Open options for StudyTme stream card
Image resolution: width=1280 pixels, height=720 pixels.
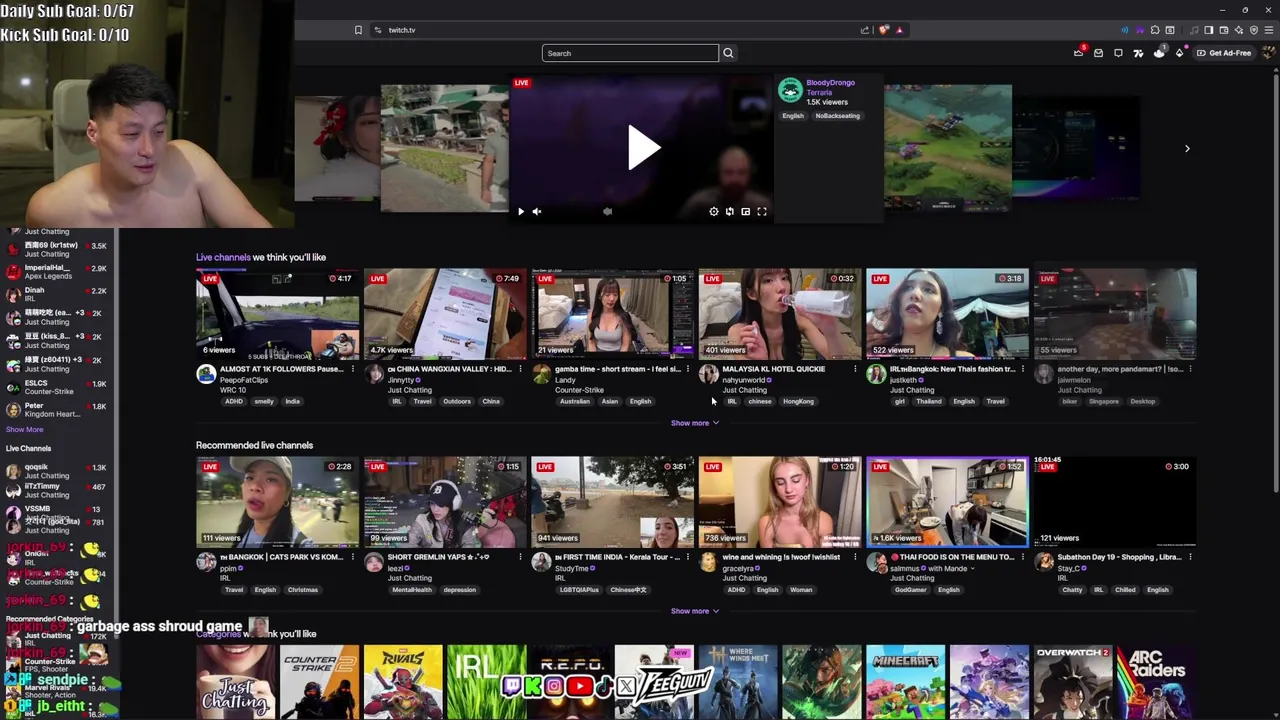point(687,557)
